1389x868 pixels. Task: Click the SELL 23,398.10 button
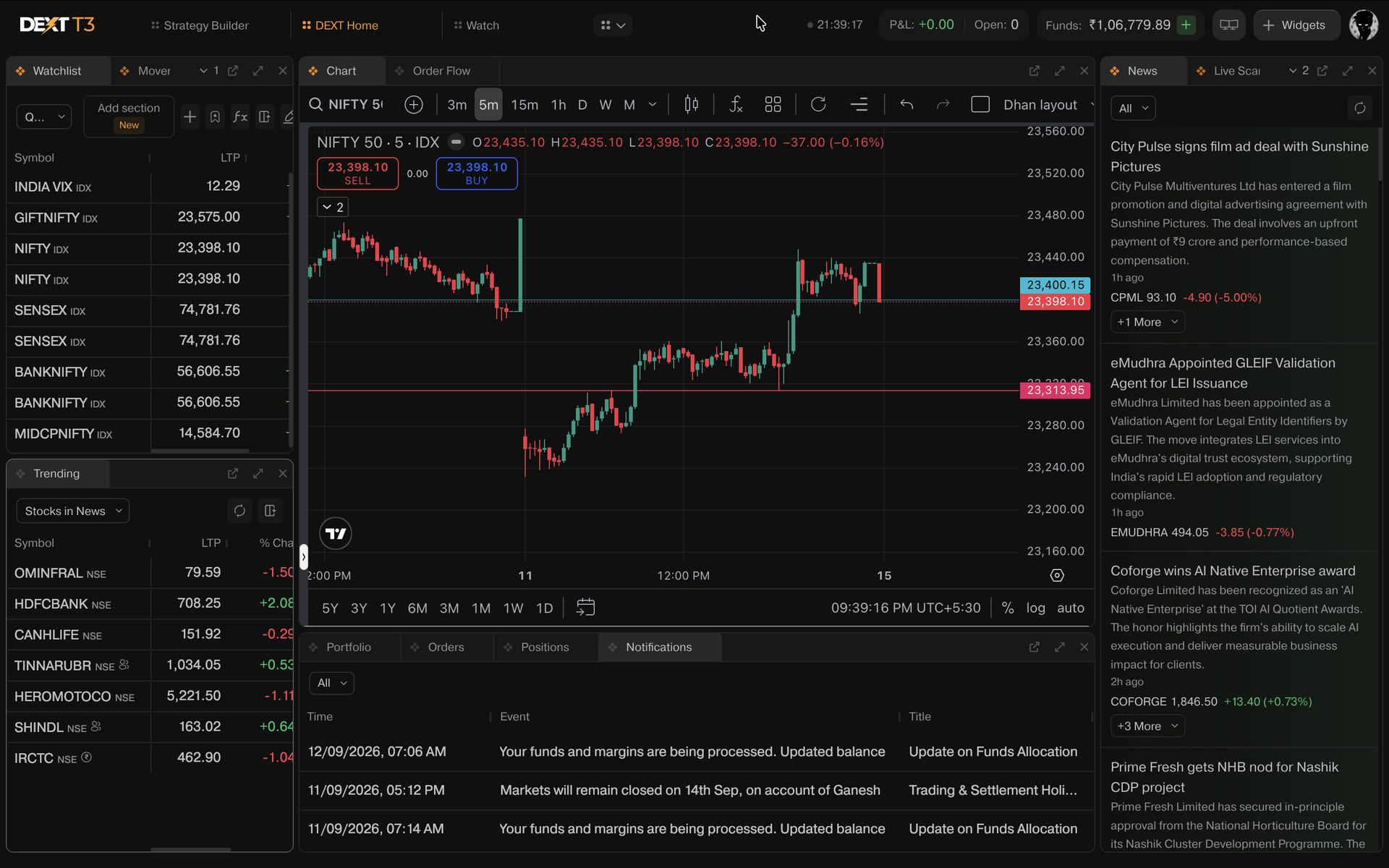click(357, 174)
